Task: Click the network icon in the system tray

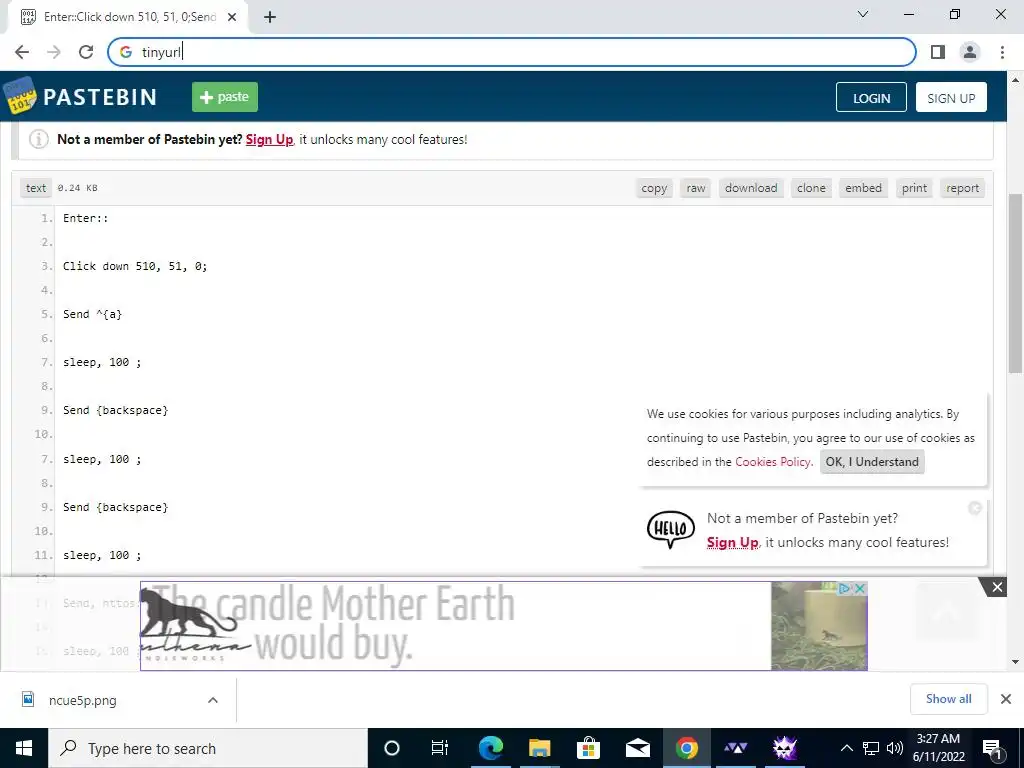Action: point(871,748)
